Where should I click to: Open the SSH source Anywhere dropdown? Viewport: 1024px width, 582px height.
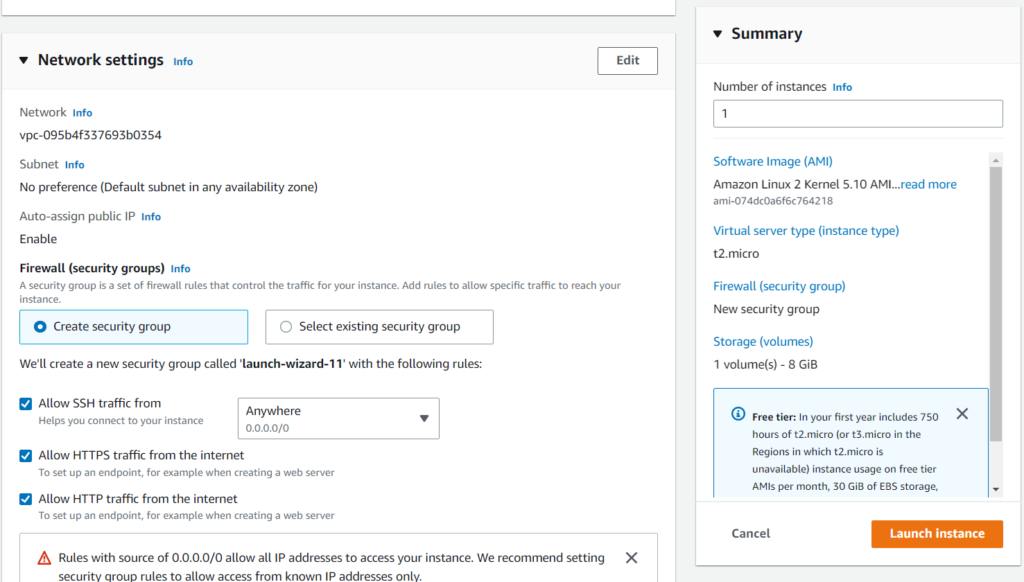(338, 418)
